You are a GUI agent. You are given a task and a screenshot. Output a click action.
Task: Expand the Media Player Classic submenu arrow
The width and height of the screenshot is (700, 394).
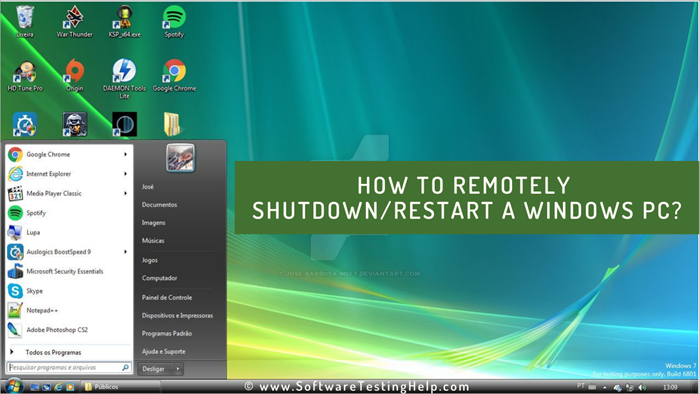click(125, 193)
